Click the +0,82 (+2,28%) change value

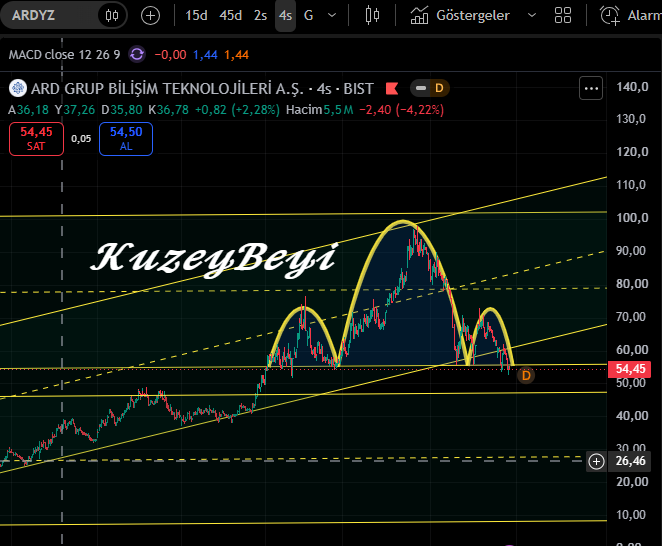pos(237,110)
